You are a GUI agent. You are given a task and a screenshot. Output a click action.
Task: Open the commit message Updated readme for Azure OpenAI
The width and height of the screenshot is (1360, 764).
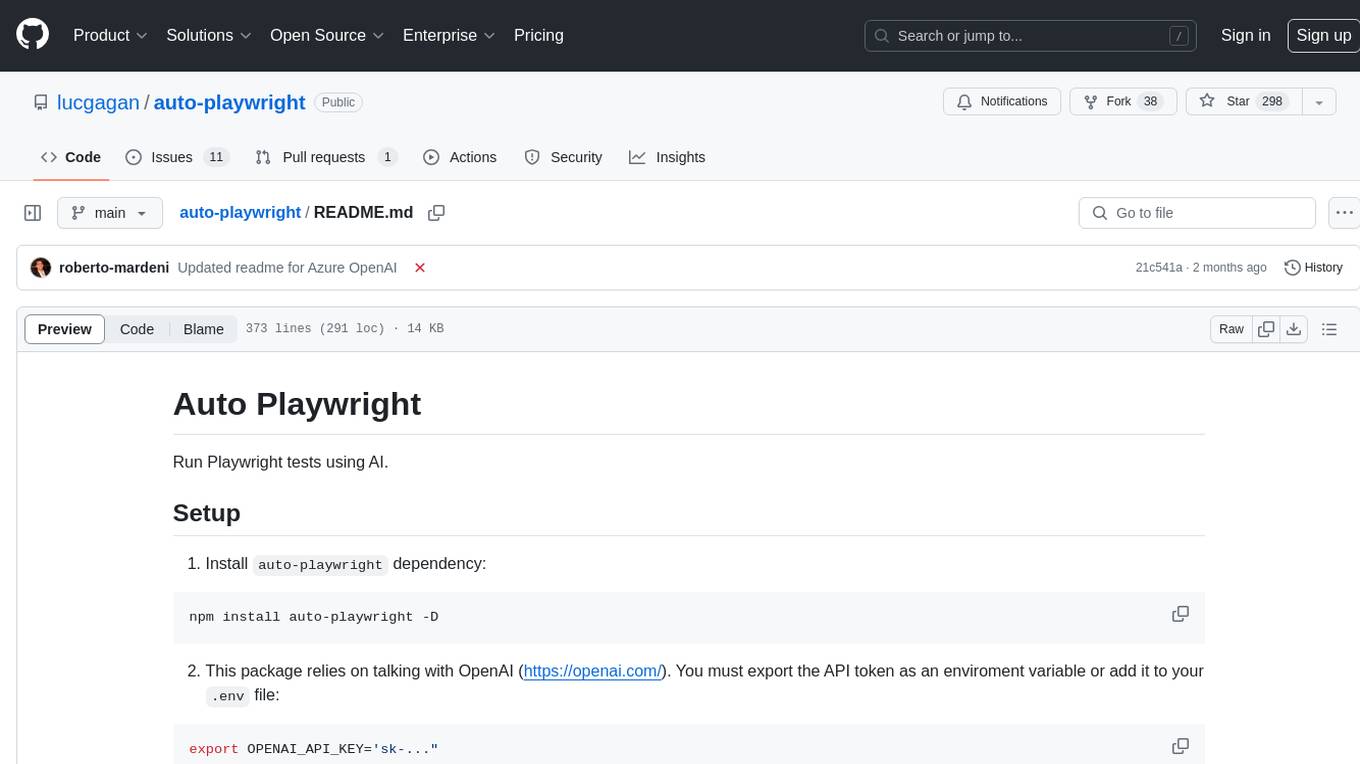point(287,267)
